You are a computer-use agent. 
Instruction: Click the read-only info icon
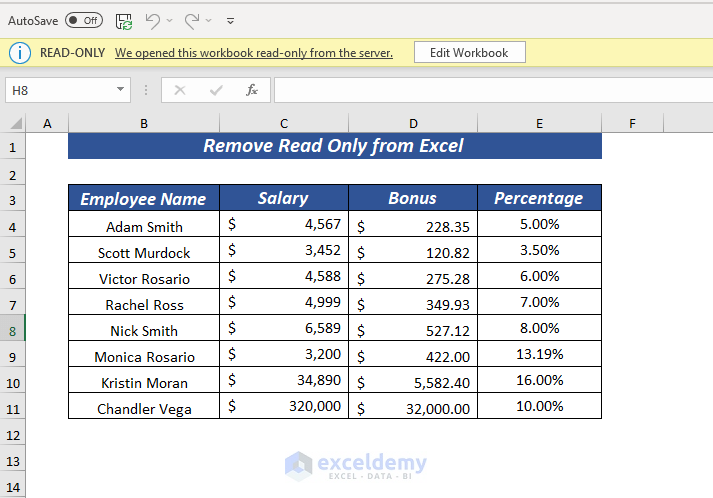pos(21,53)
